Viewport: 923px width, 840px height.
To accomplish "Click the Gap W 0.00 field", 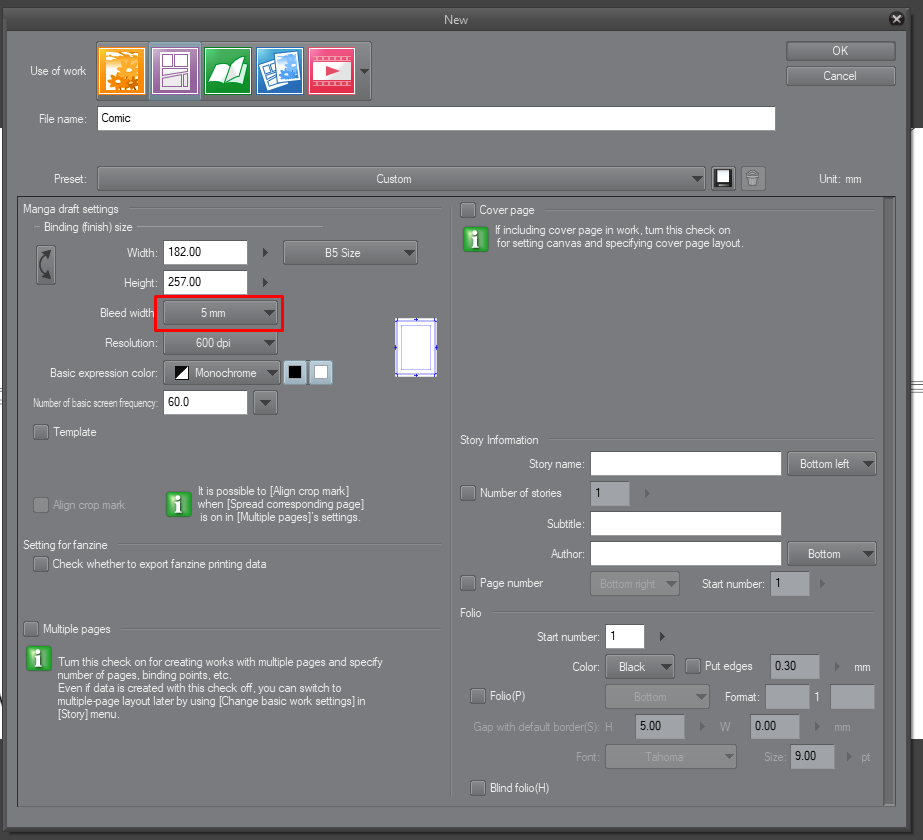I will point(775,727).
